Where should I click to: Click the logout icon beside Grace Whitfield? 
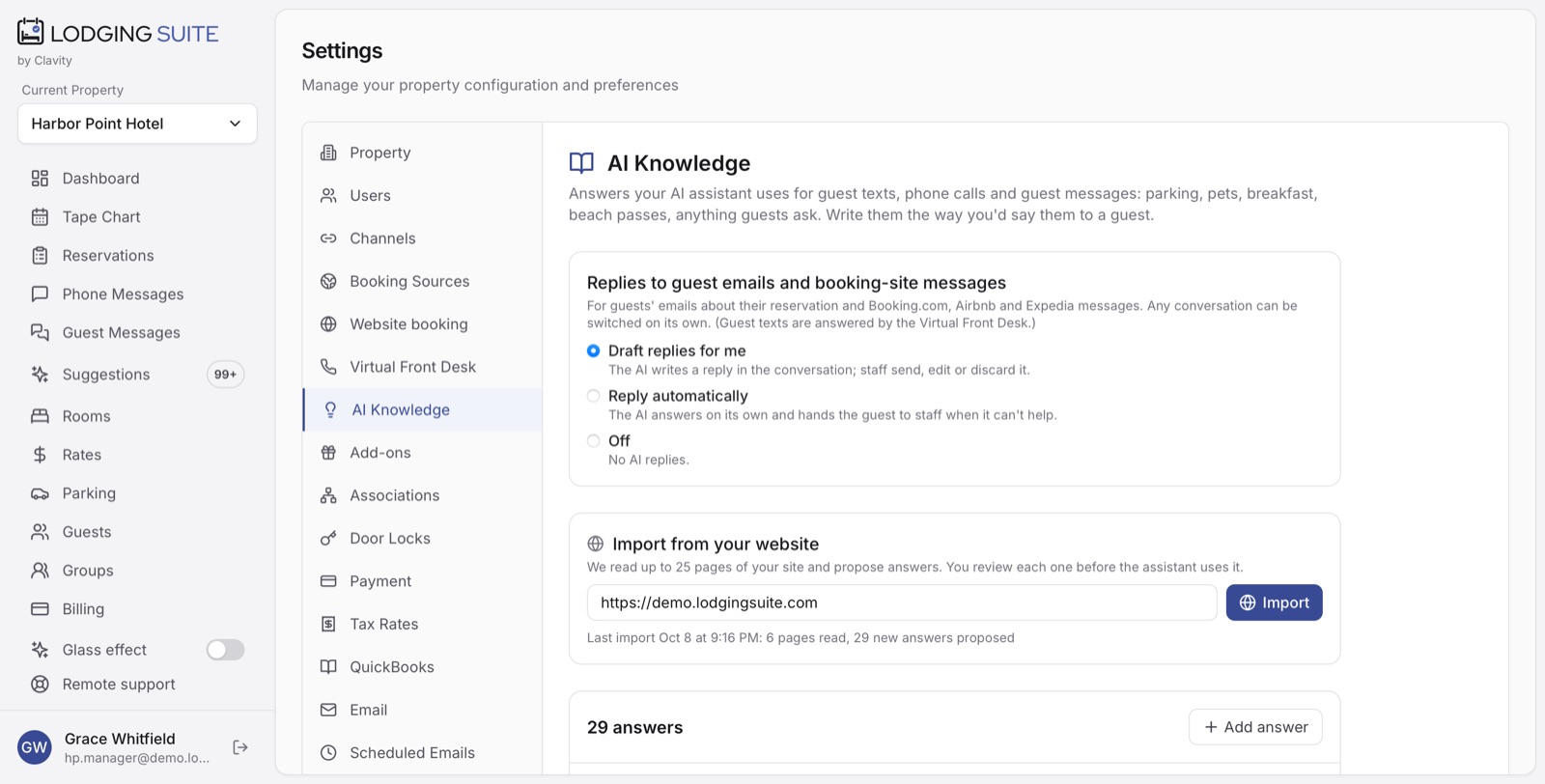point(240,747)
